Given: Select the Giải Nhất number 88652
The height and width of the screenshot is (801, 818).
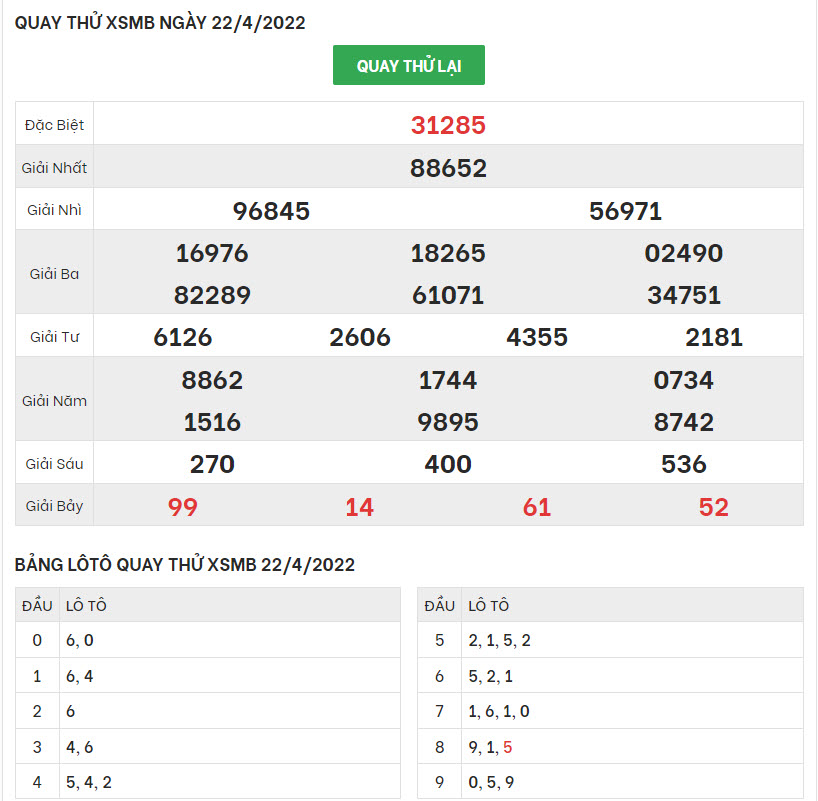Looking at the screenshot, I should 448,168.
